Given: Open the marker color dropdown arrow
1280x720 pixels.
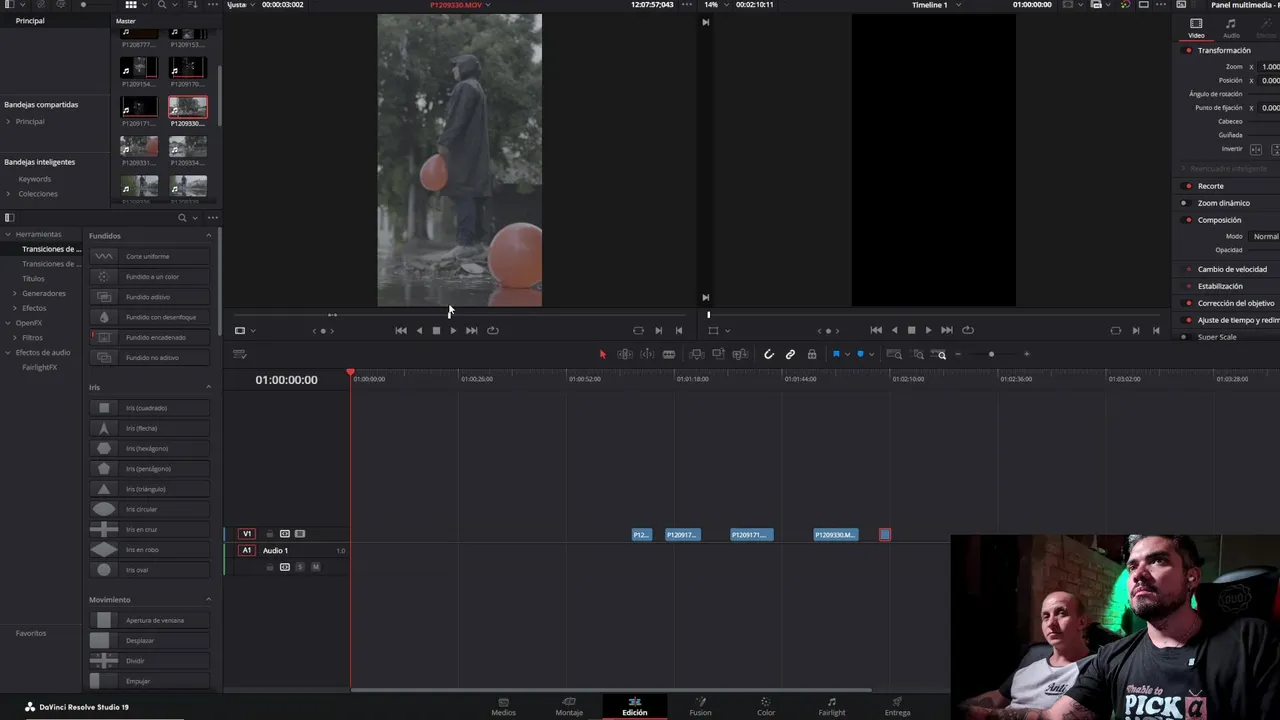Looking at the screenshot, I should [871, 355].
